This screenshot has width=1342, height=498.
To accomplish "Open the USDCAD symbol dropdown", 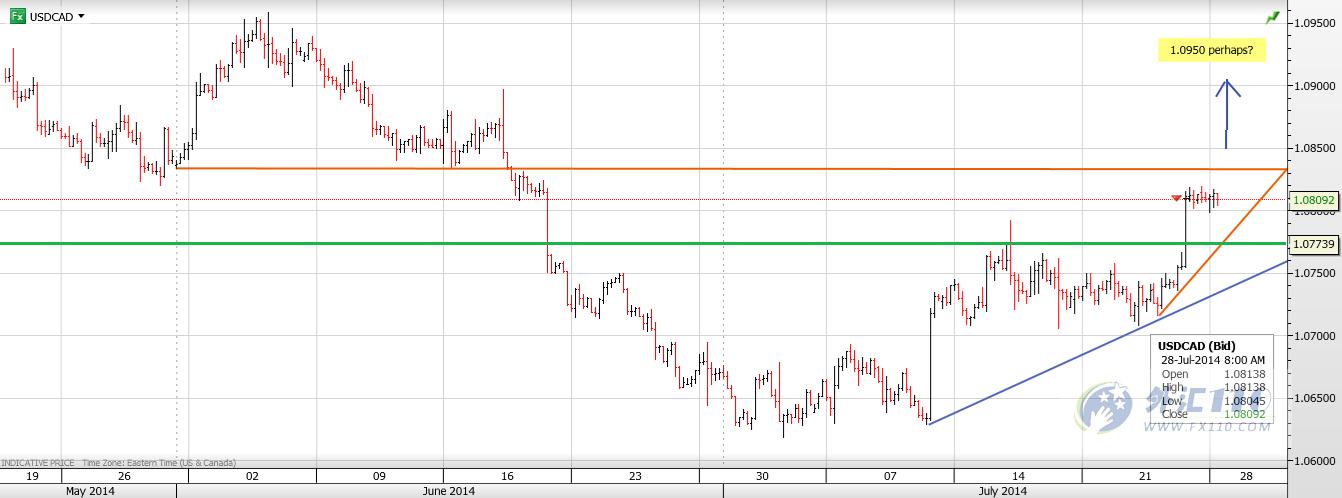I will point(81,17).
